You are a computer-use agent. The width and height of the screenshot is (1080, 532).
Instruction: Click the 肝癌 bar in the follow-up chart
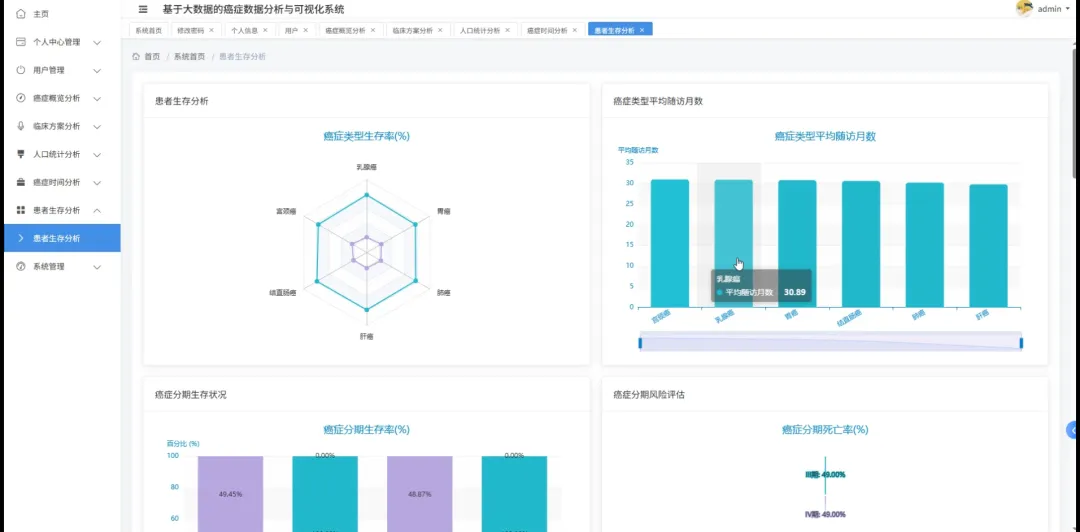[x=988, y=246]
